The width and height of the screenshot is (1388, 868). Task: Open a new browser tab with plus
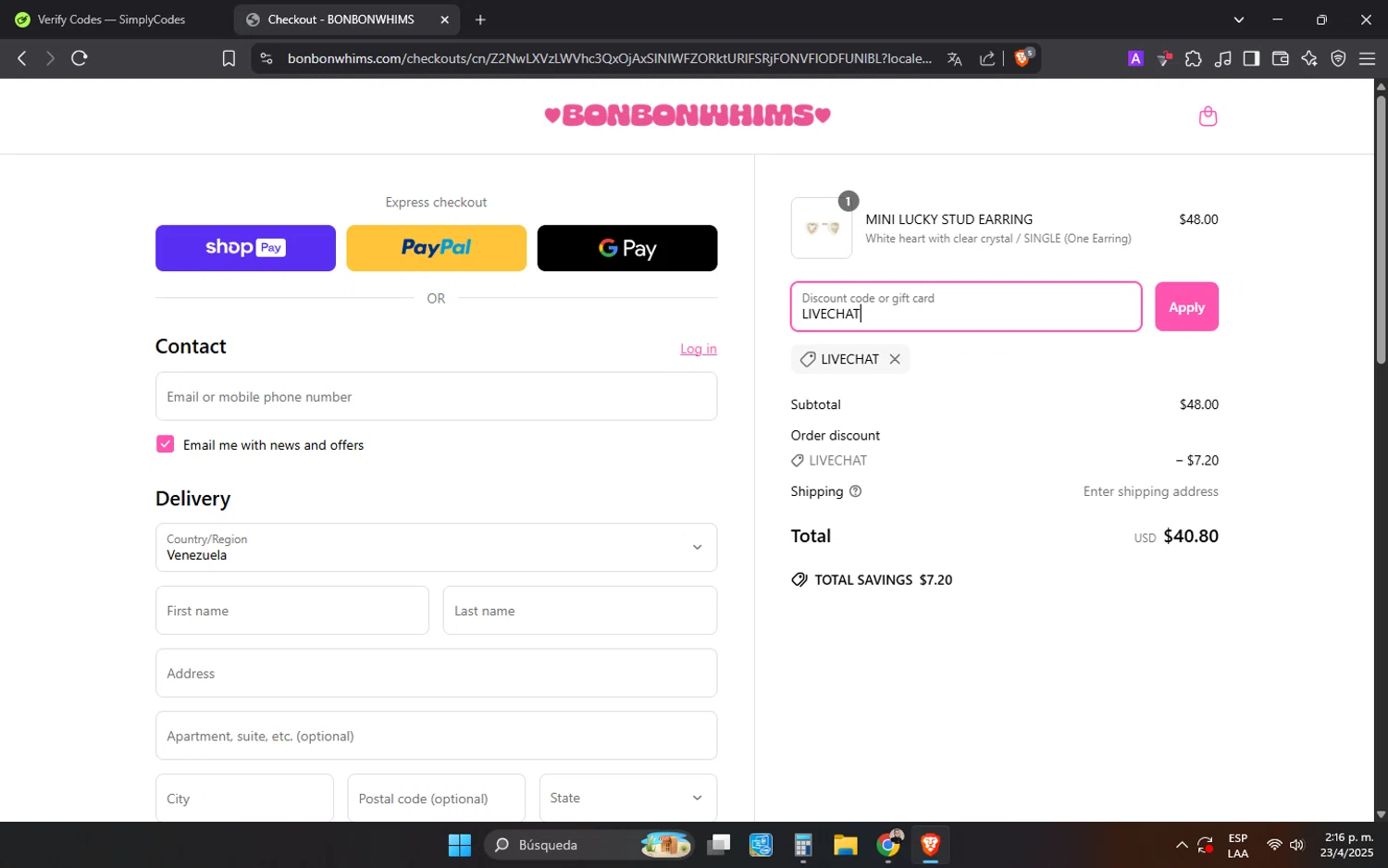point(480,19)
